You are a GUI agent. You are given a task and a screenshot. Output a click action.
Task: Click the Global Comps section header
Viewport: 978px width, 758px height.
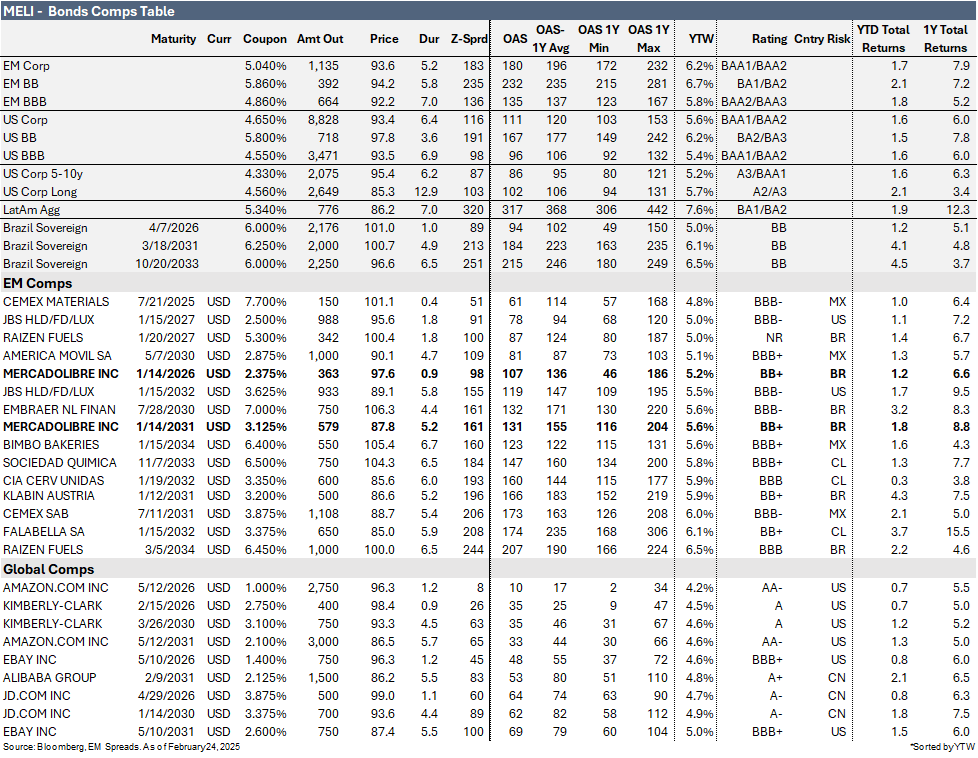[x=49, y=569]
